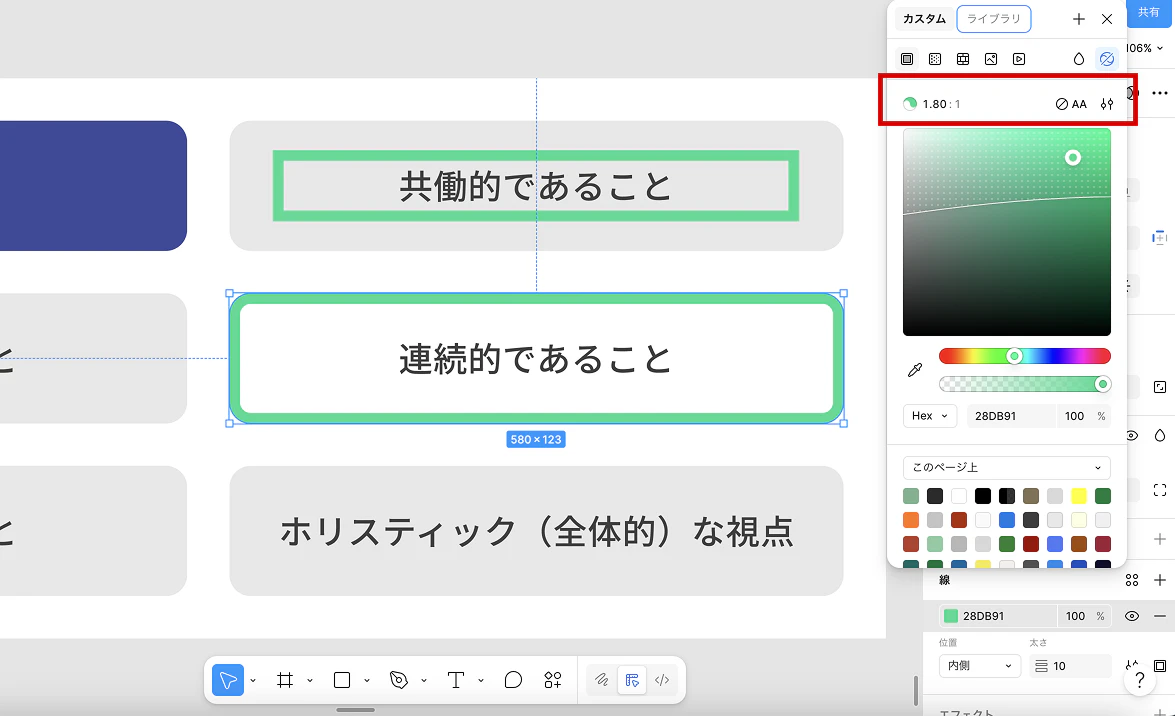
Task: Expand the Move tool options chevron
Action: [x=253, y=681]
